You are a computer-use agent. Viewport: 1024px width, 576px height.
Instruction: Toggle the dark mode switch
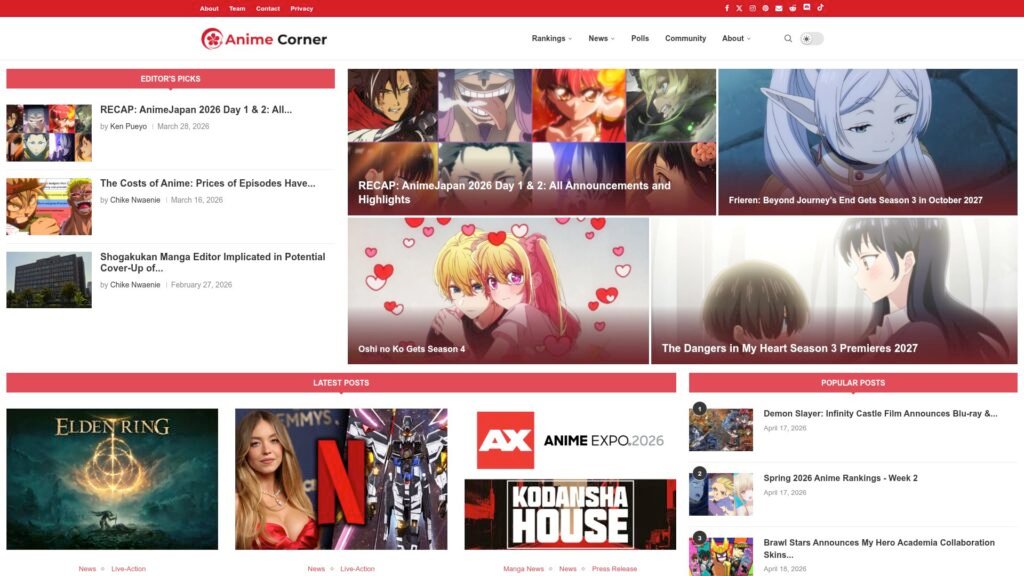tap(811, 39)
